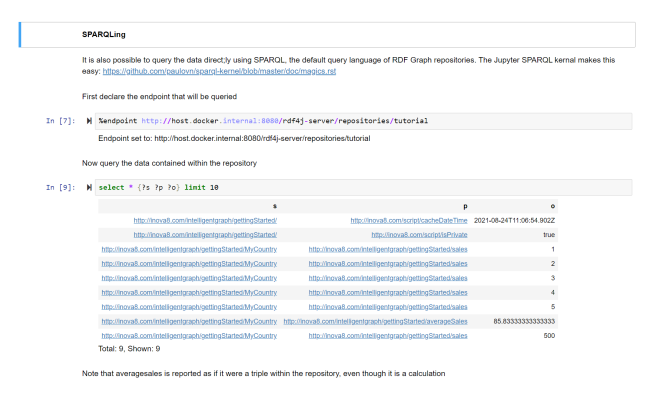Screen dimensions: 646x394
Task: Select the SPARQLing heading cell
Action: 327,35
